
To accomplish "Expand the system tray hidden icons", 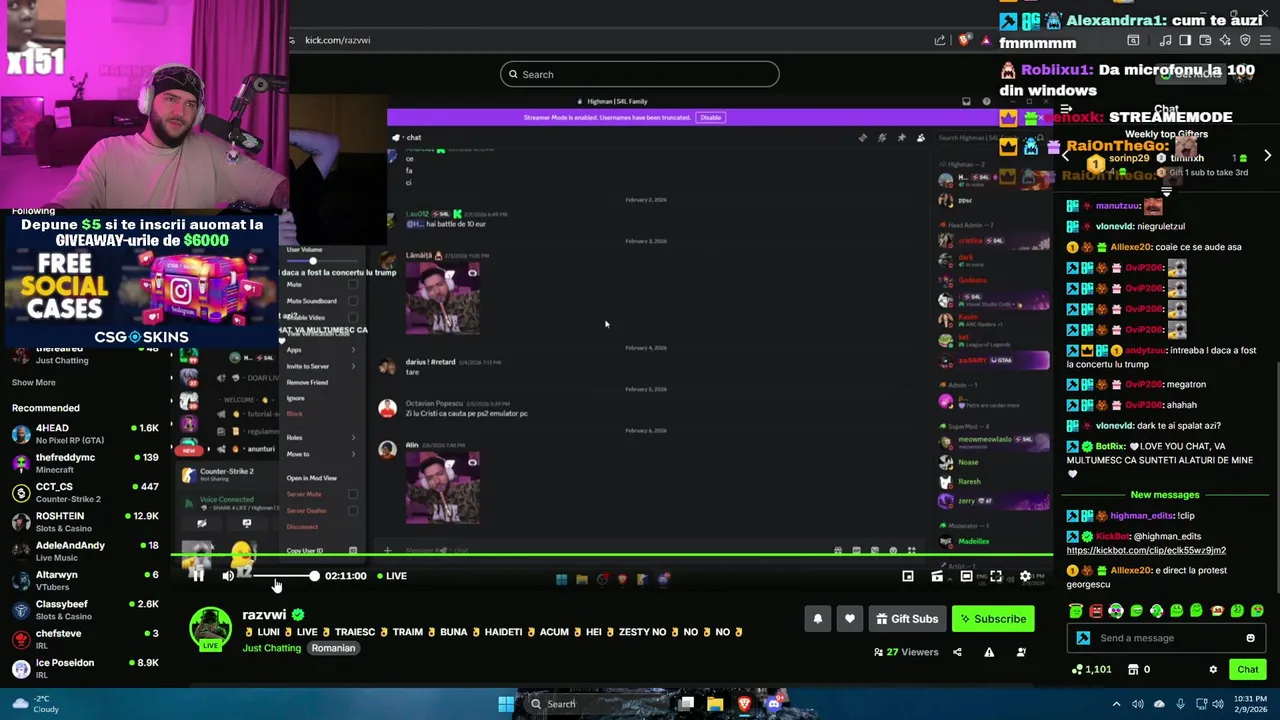I will tap(1117, 704).
